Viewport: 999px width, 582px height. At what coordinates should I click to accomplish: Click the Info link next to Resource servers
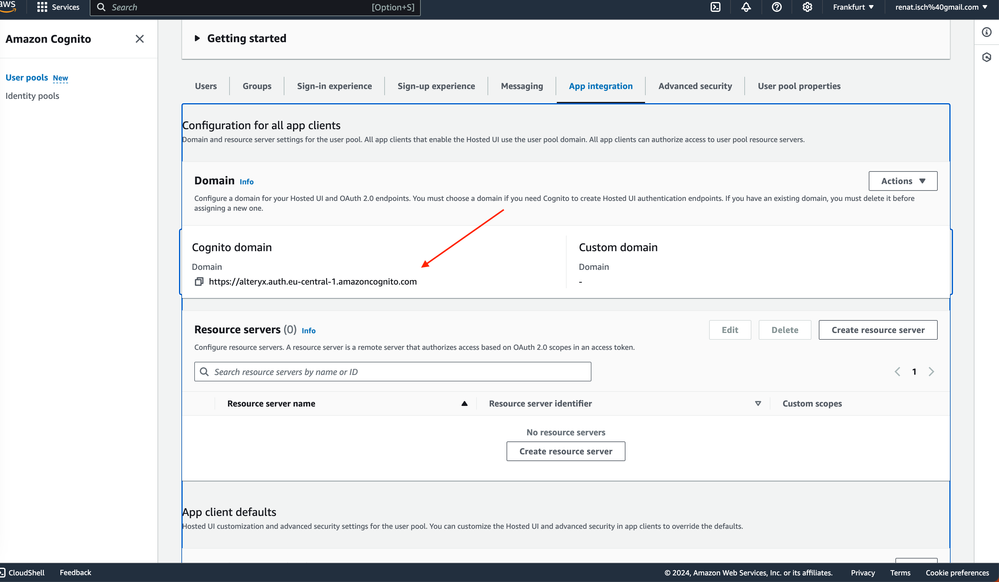coord(308,331)
